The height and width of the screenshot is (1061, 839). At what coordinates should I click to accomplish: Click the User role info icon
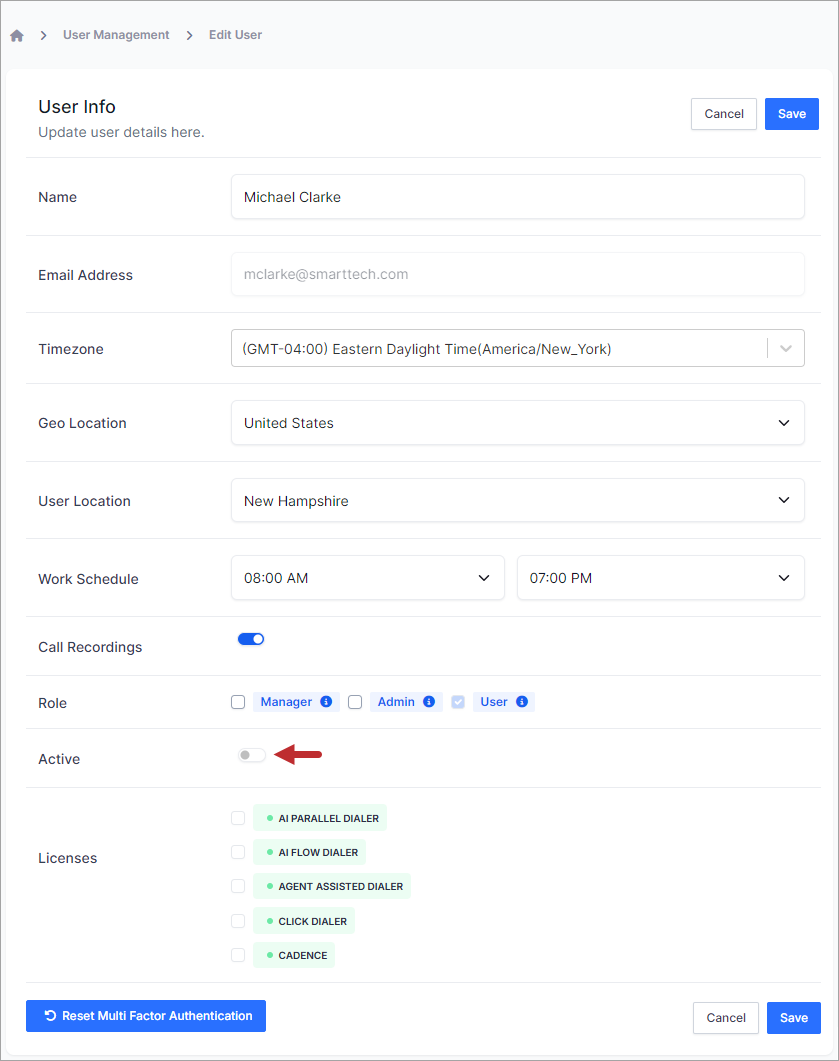click(x=522, y=702)
